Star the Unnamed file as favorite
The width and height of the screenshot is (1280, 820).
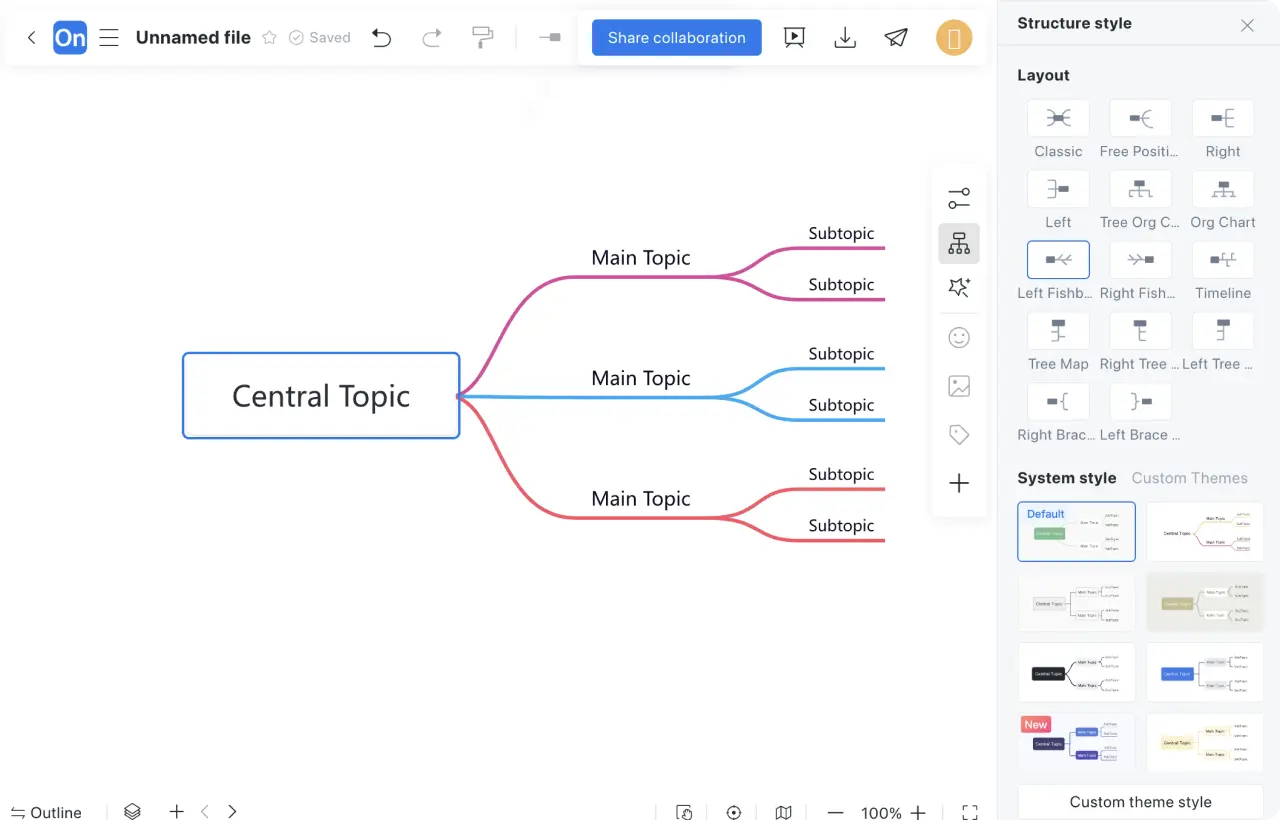pyautogui.click(x=269, y=38)
